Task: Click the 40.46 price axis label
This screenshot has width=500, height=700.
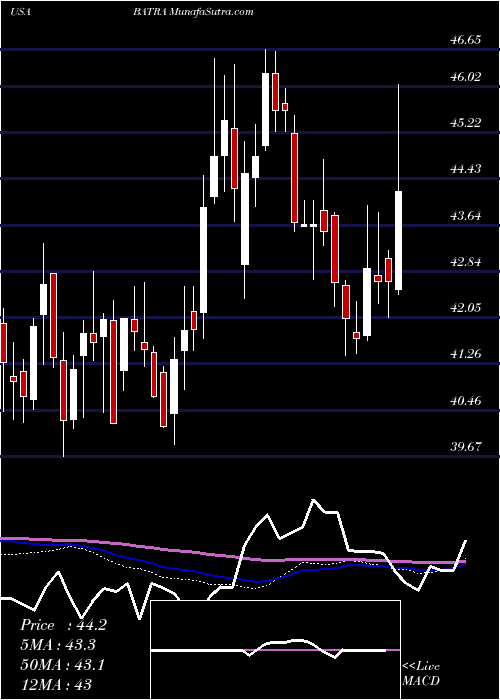Action: pyautogui.click(x=466, y=400)
